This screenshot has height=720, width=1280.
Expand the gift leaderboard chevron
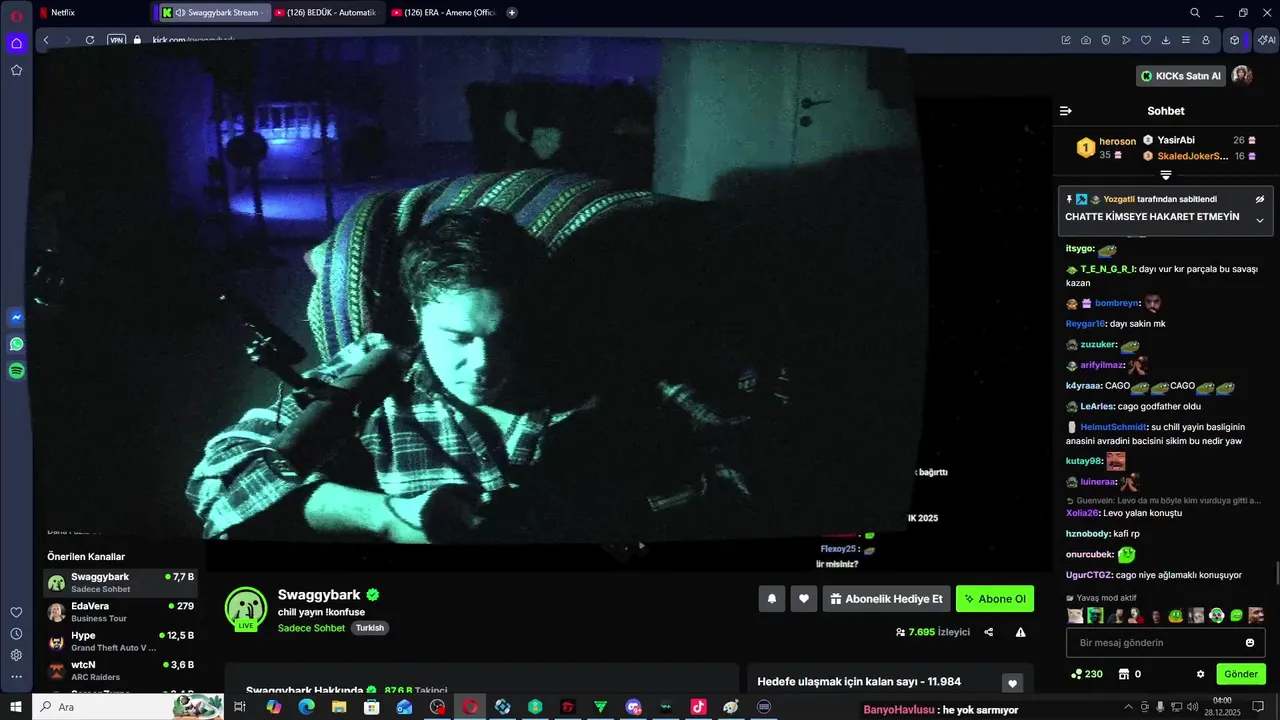[x=1166, y=176]
